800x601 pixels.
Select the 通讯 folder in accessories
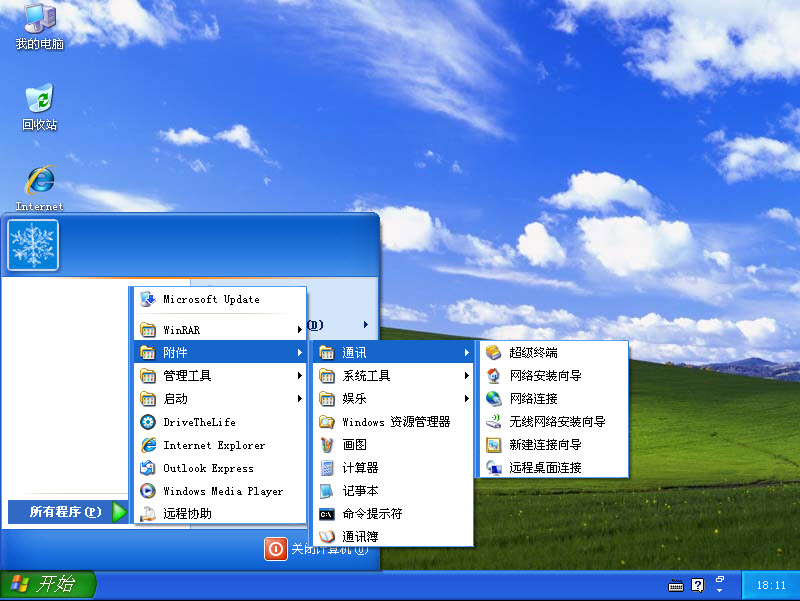(x=393, y=352)
